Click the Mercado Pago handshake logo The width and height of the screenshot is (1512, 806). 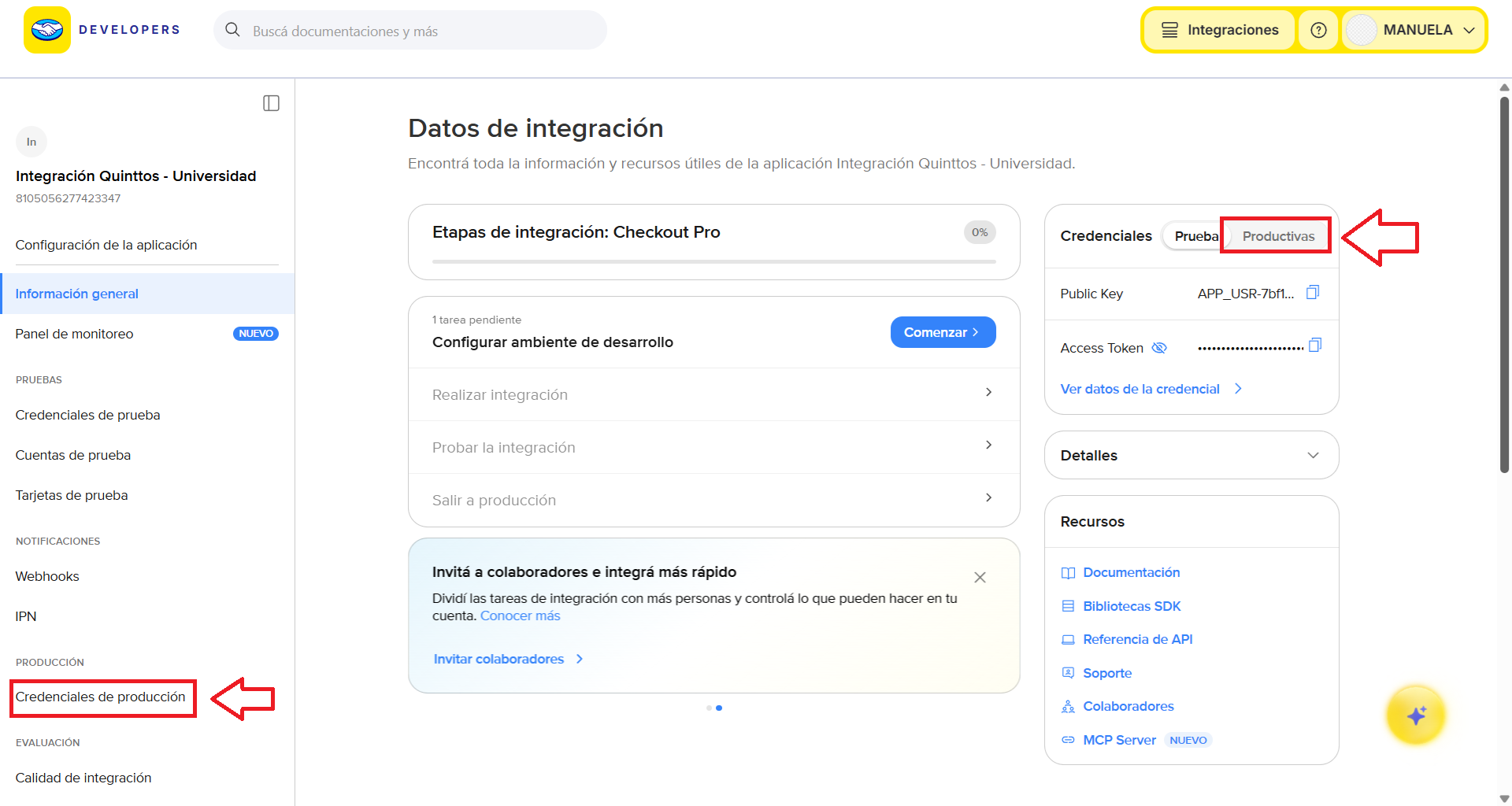47,30
